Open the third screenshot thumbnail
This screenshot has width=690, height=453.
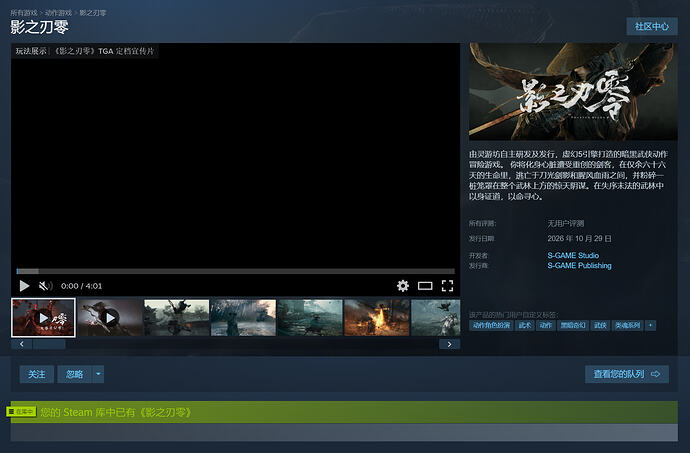pyautogui.click(x=176, y=318)
